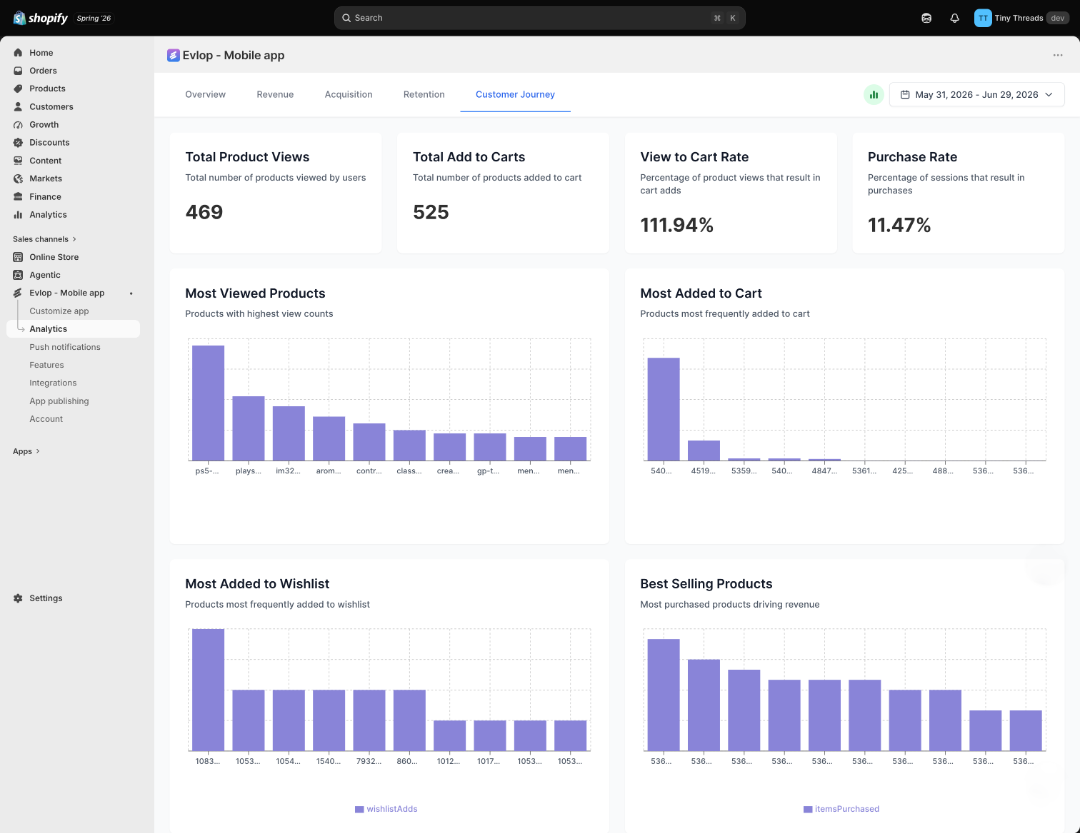Toggle itemsPurchased legend swatch

pos(808,809)
